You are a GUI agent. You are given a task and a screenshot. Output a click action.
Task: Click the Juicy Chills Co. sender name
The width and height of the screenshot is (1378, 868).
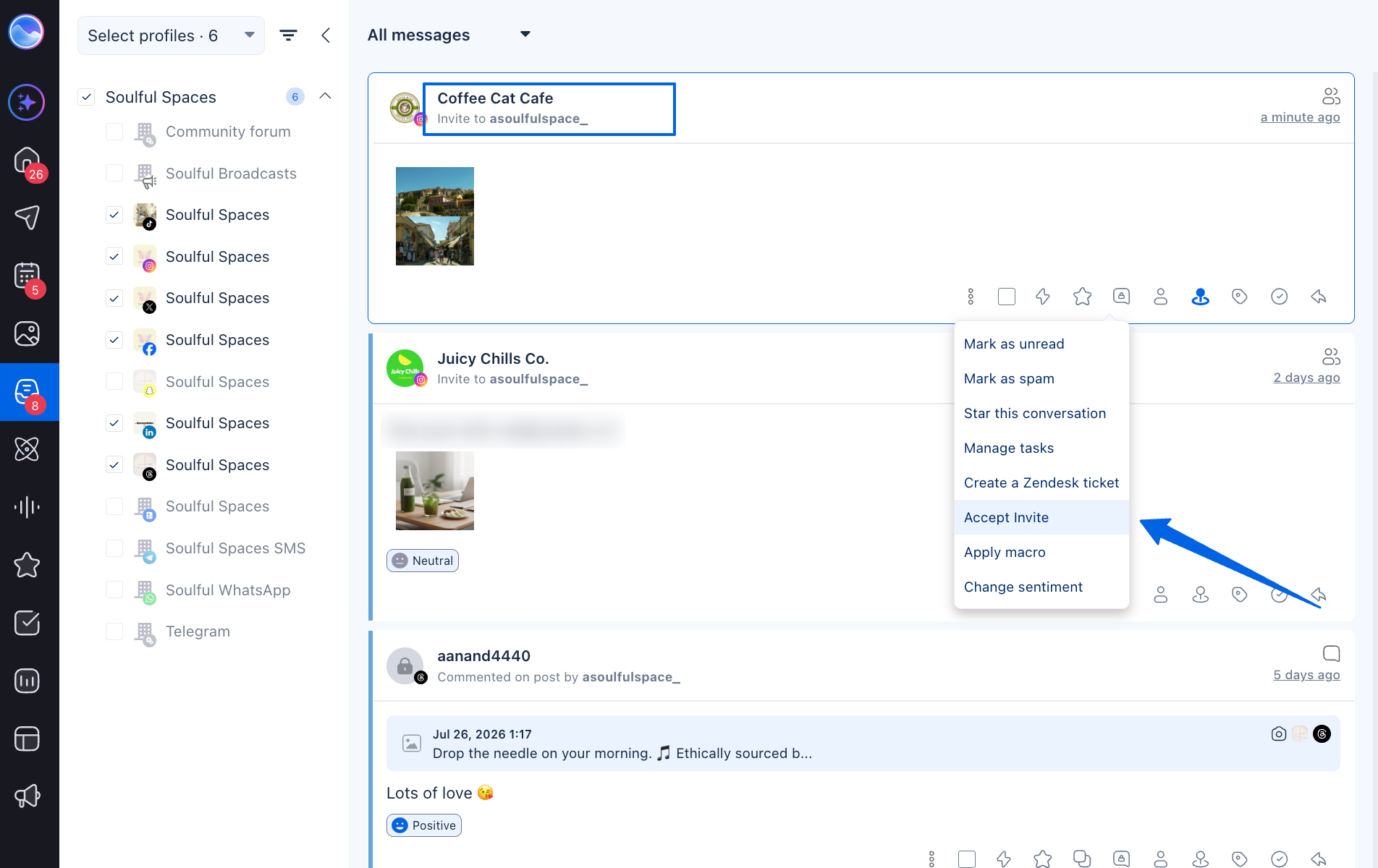(493, 359)
